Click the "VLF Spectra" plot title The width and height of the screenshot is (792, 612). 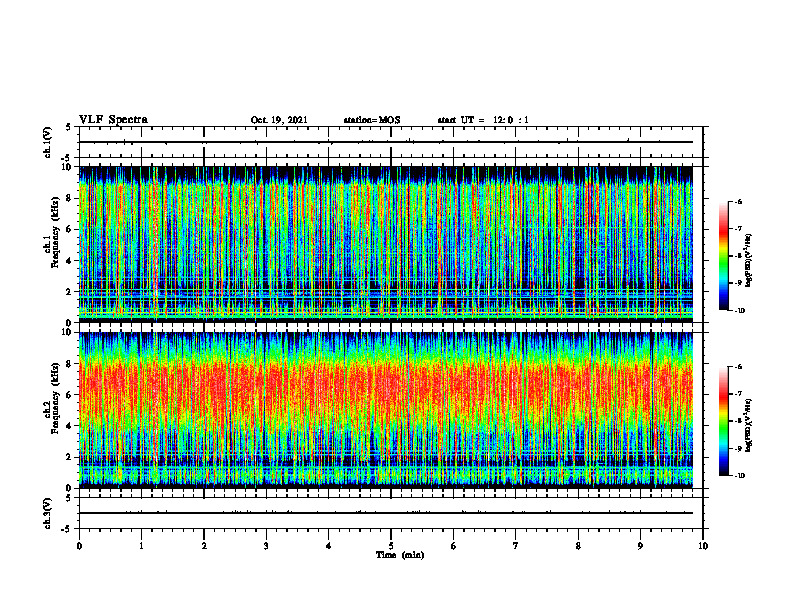point(113,120)
